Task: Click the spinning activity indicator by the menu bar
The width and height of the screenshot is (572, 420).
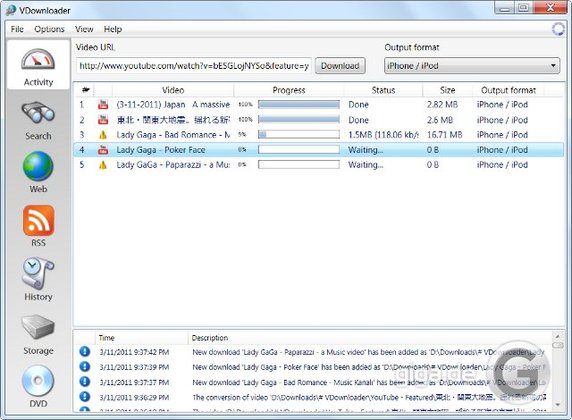Action: tap(558, 29)
